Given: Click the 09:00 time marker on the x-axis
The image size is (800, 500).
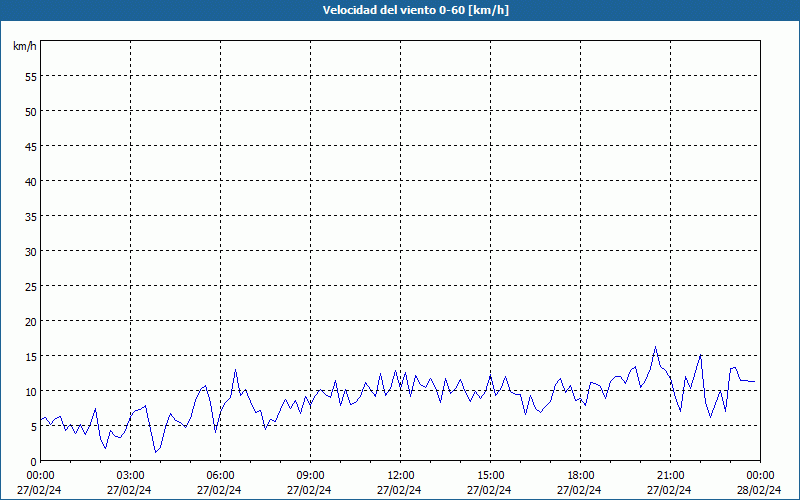Looking at the screenshot, I should point(310,475).
